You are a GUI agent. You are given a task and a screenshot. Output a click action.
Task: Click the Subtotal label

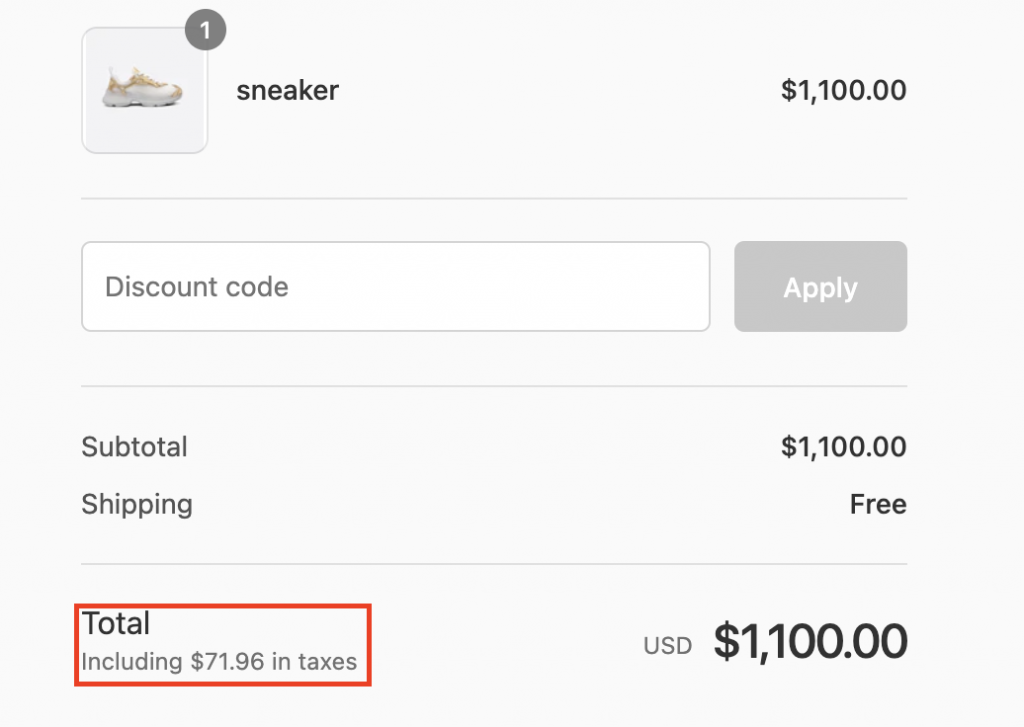click(x=134, y=447)
